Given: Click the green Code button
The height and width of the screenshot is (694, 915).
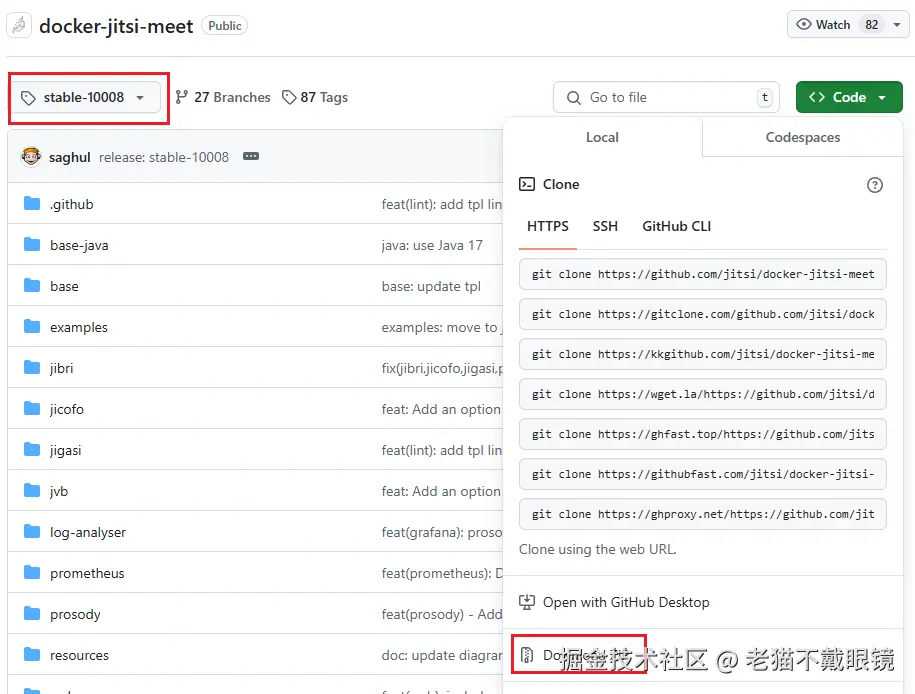Looking at the screenshot, I should (x=849, y=97).
